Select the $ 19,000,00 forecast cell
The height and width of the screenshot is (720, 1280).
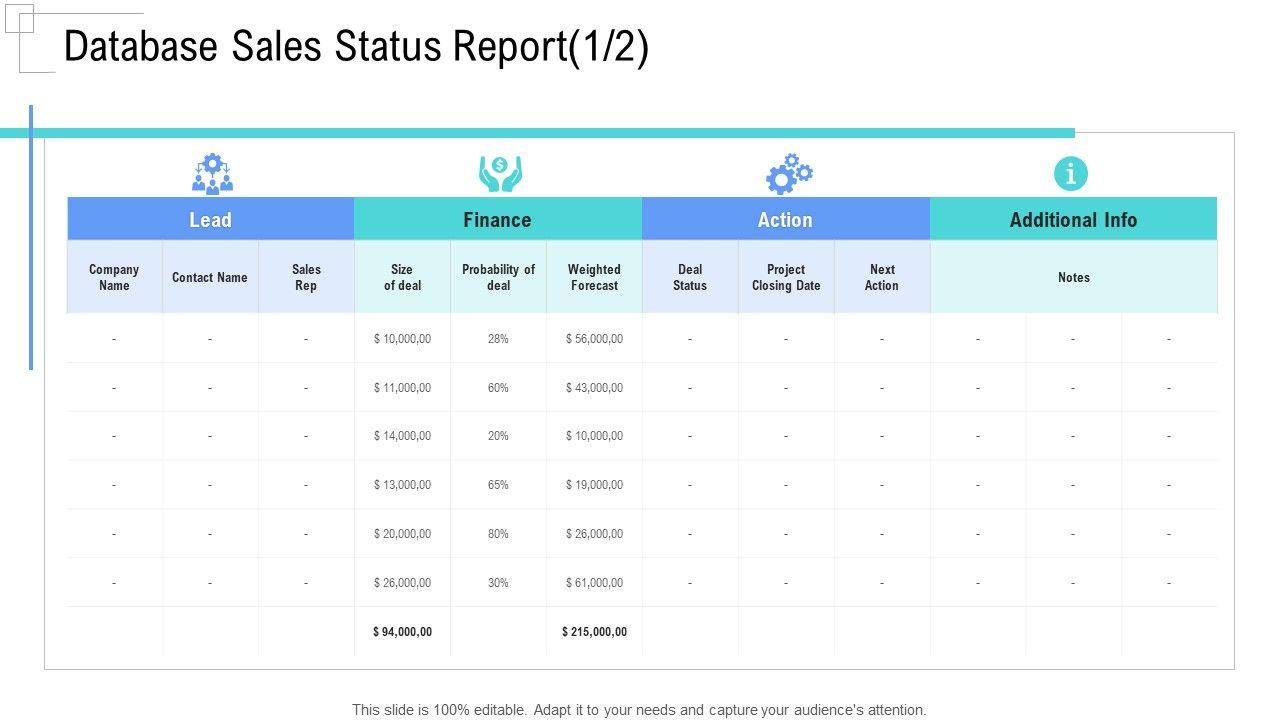coord(594,485)
